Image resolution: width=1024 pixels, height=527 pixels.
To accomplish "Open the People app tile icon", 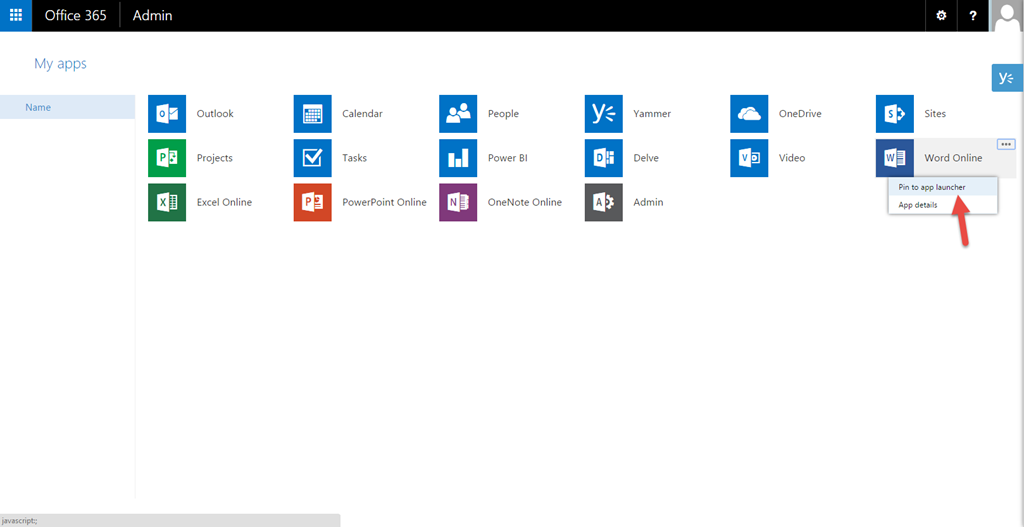I will (458, 114).
